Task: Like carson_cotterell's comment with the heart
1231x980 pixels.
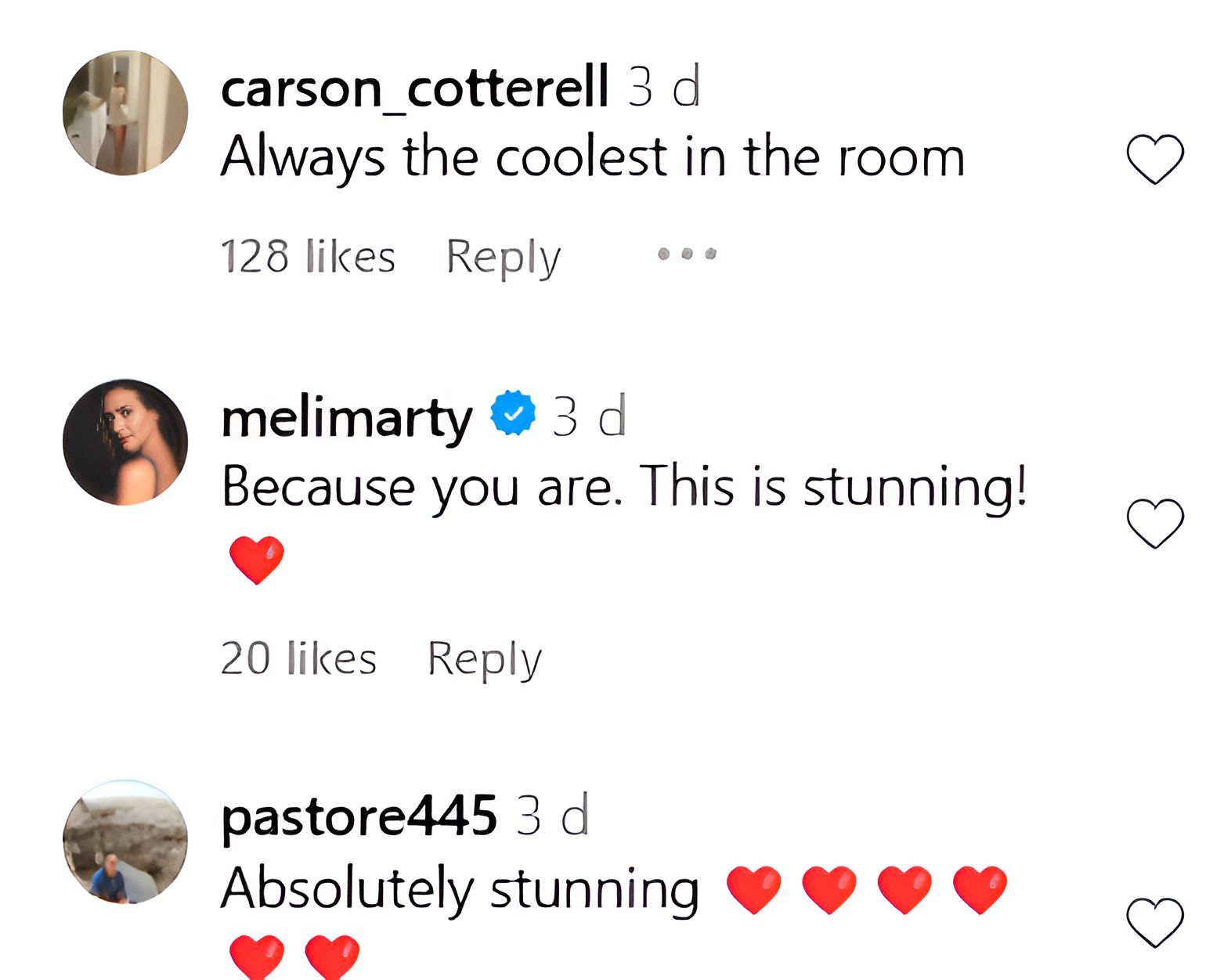Action: click(x=1154, y=159)
